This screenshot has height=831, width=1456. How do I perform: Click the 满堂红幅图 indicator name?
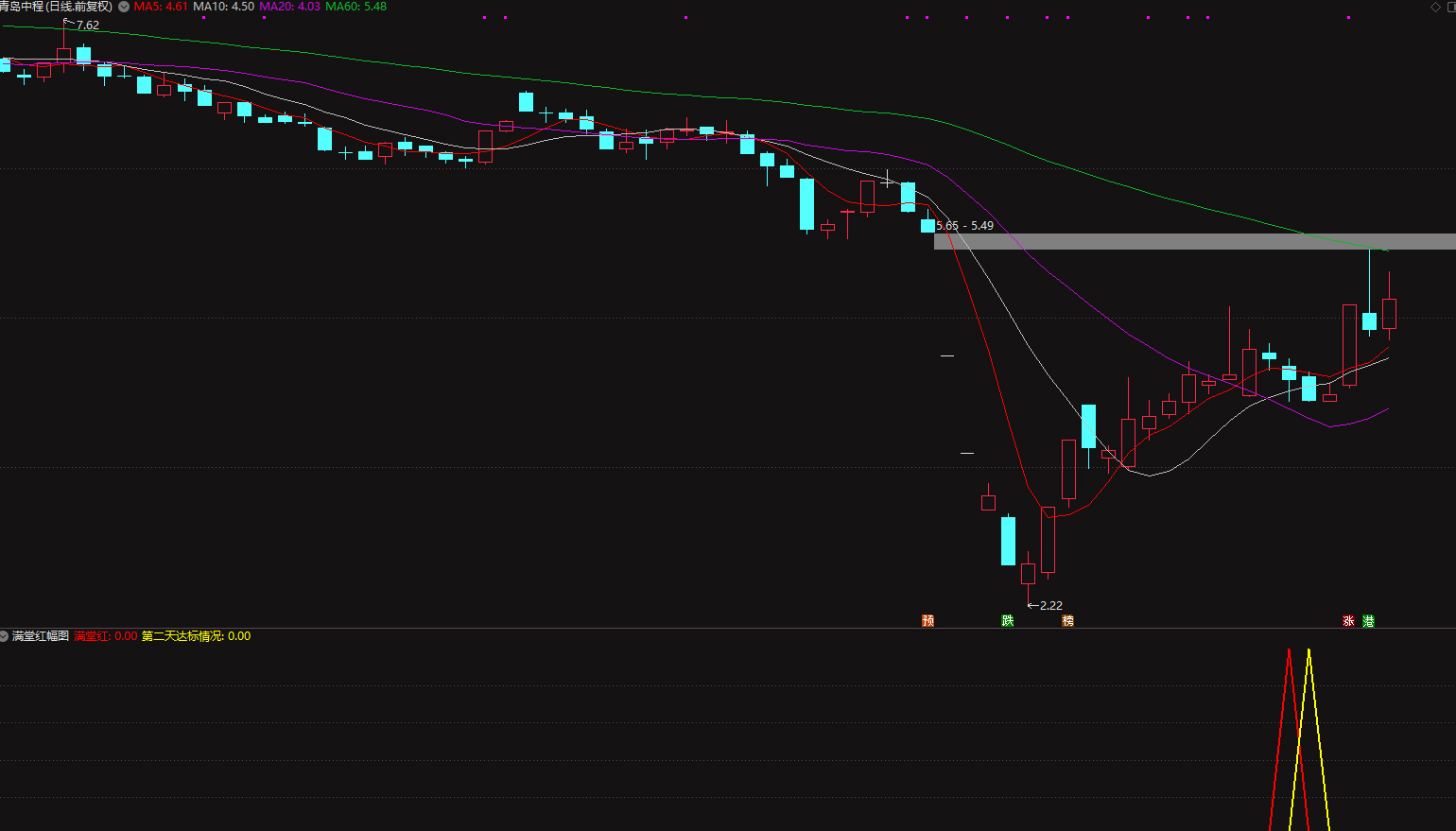41,636
